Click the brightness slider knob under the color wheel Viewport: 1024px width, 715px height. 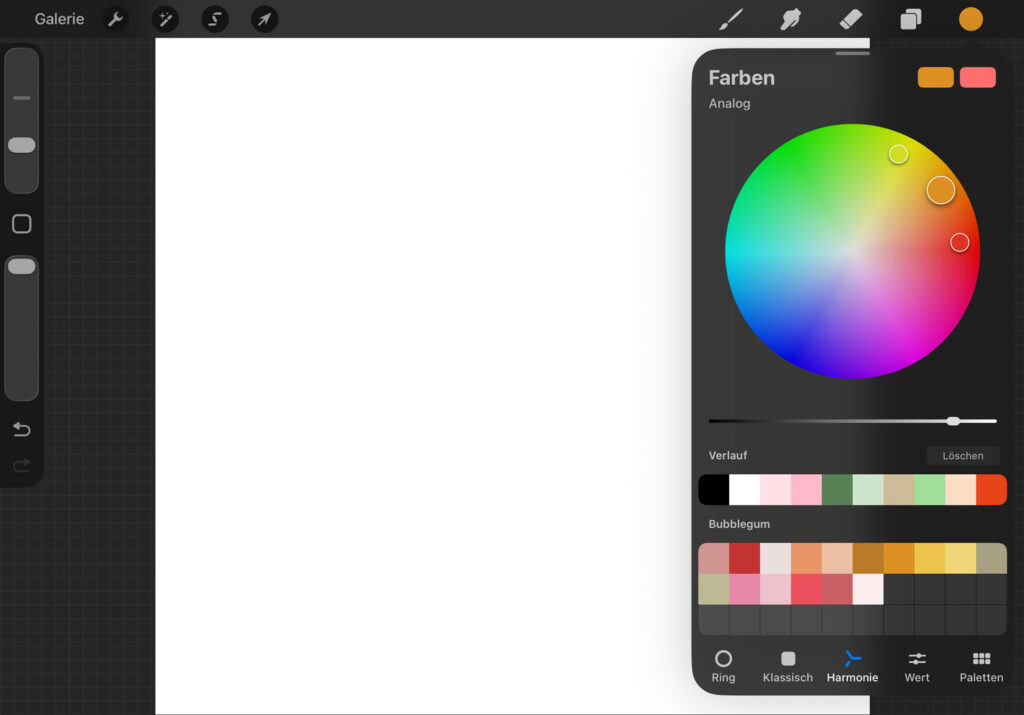[x=953, y=421]
